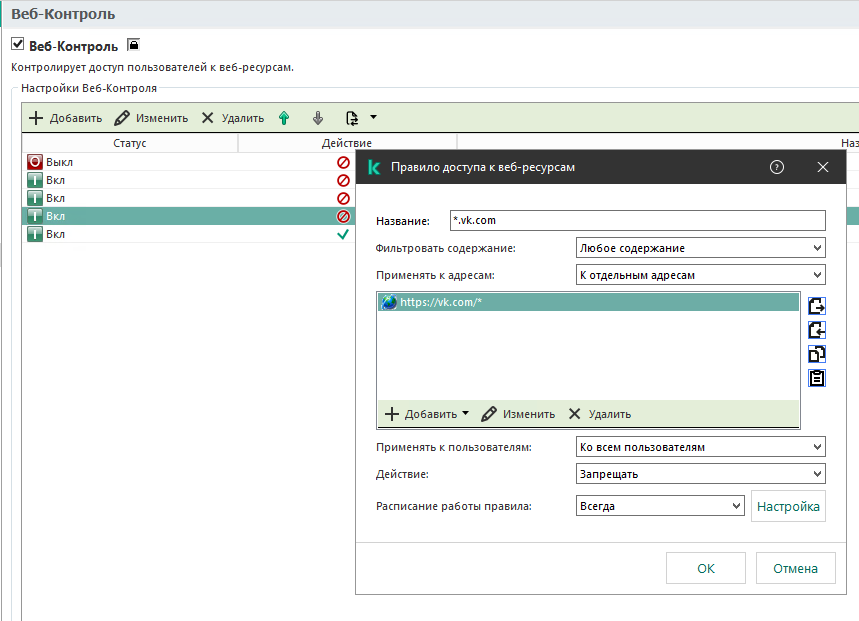
Task: Click the import address list icon
Action: coord(817,330)
